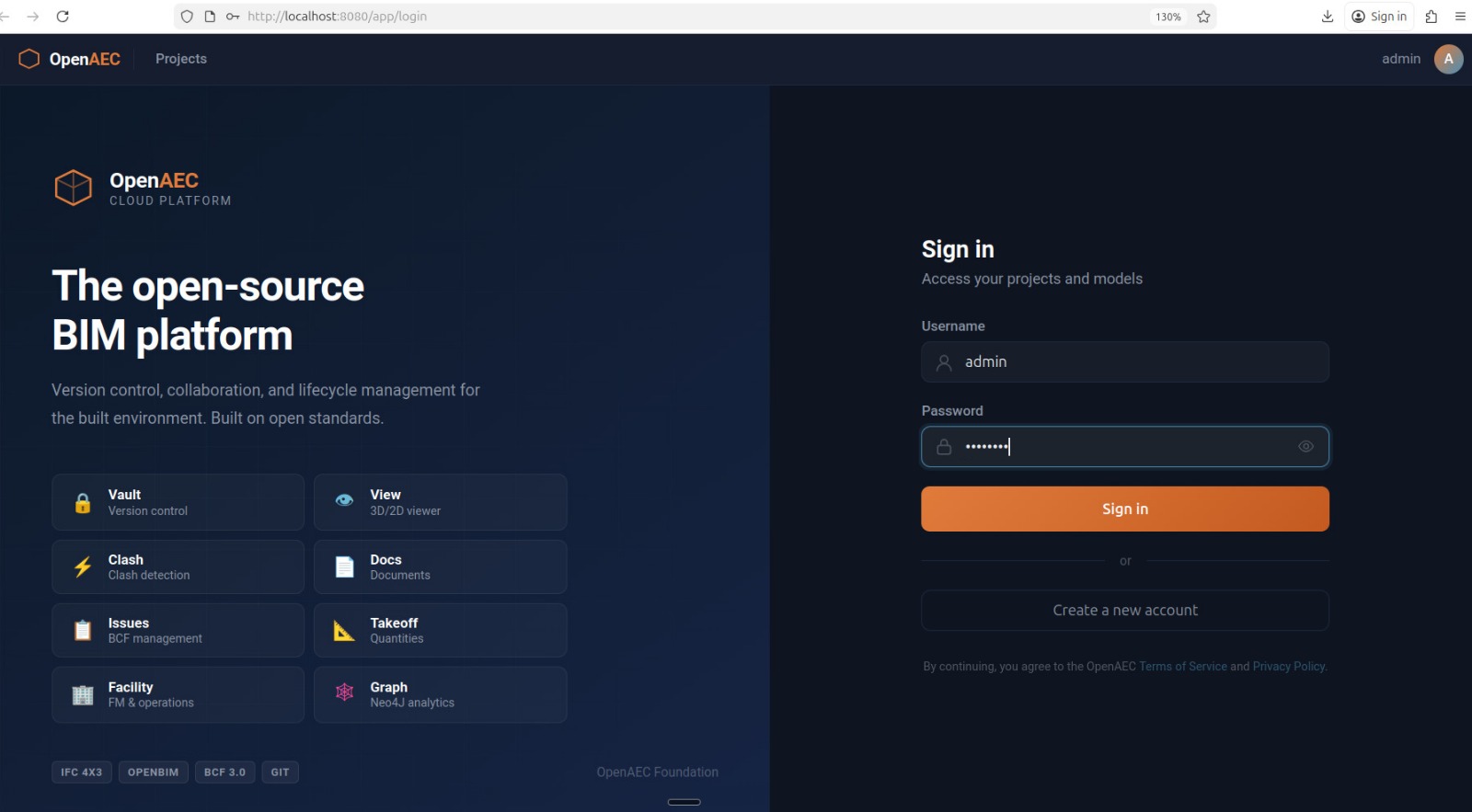The height and width of the screenshot is (812, 1472).
Task: Bookmark this page with star icon
Action: tap(1203, 17)
